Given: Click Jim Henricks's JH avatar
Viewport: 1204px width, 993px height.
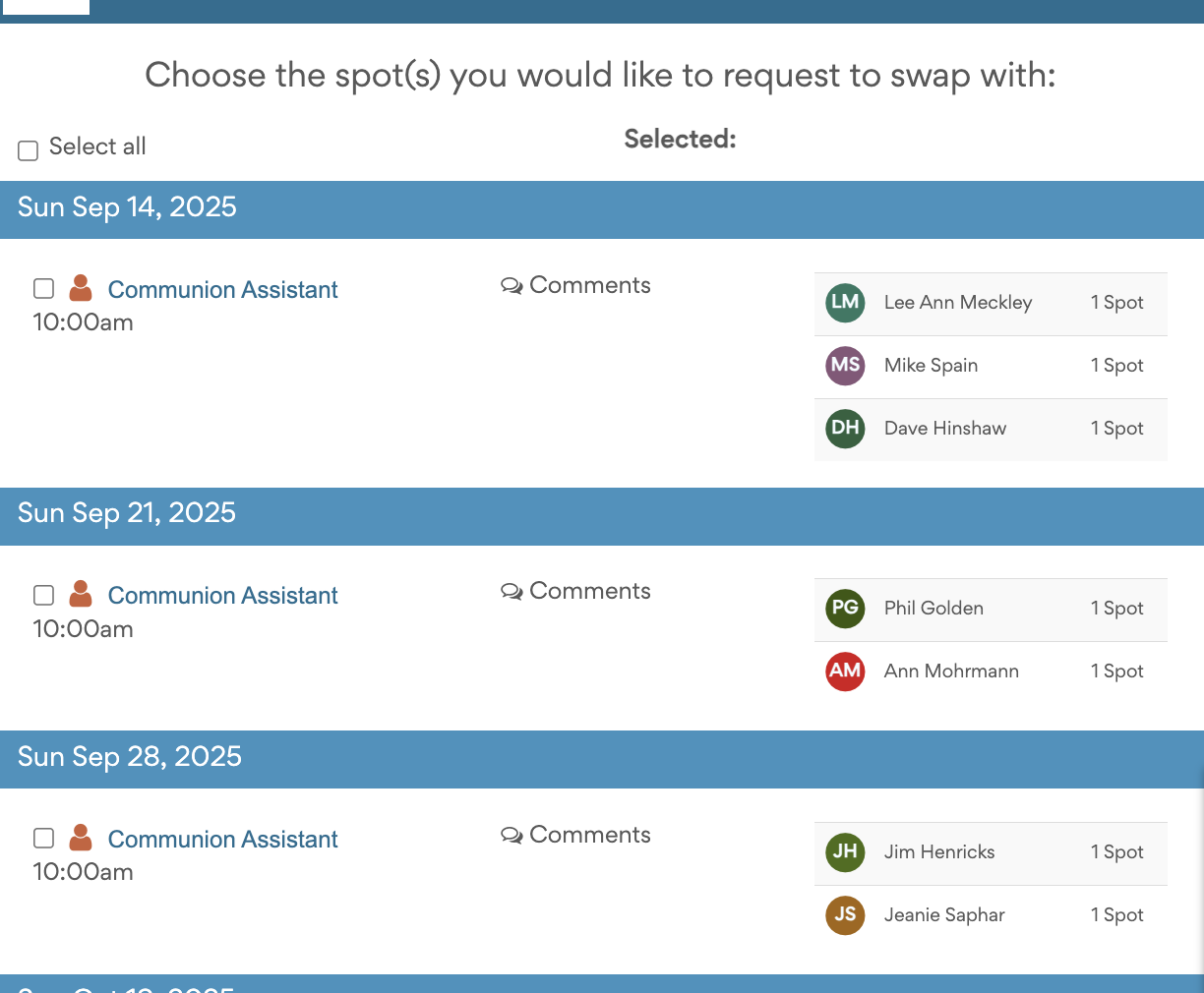Looking at the screenshot, I should [845, 852].
